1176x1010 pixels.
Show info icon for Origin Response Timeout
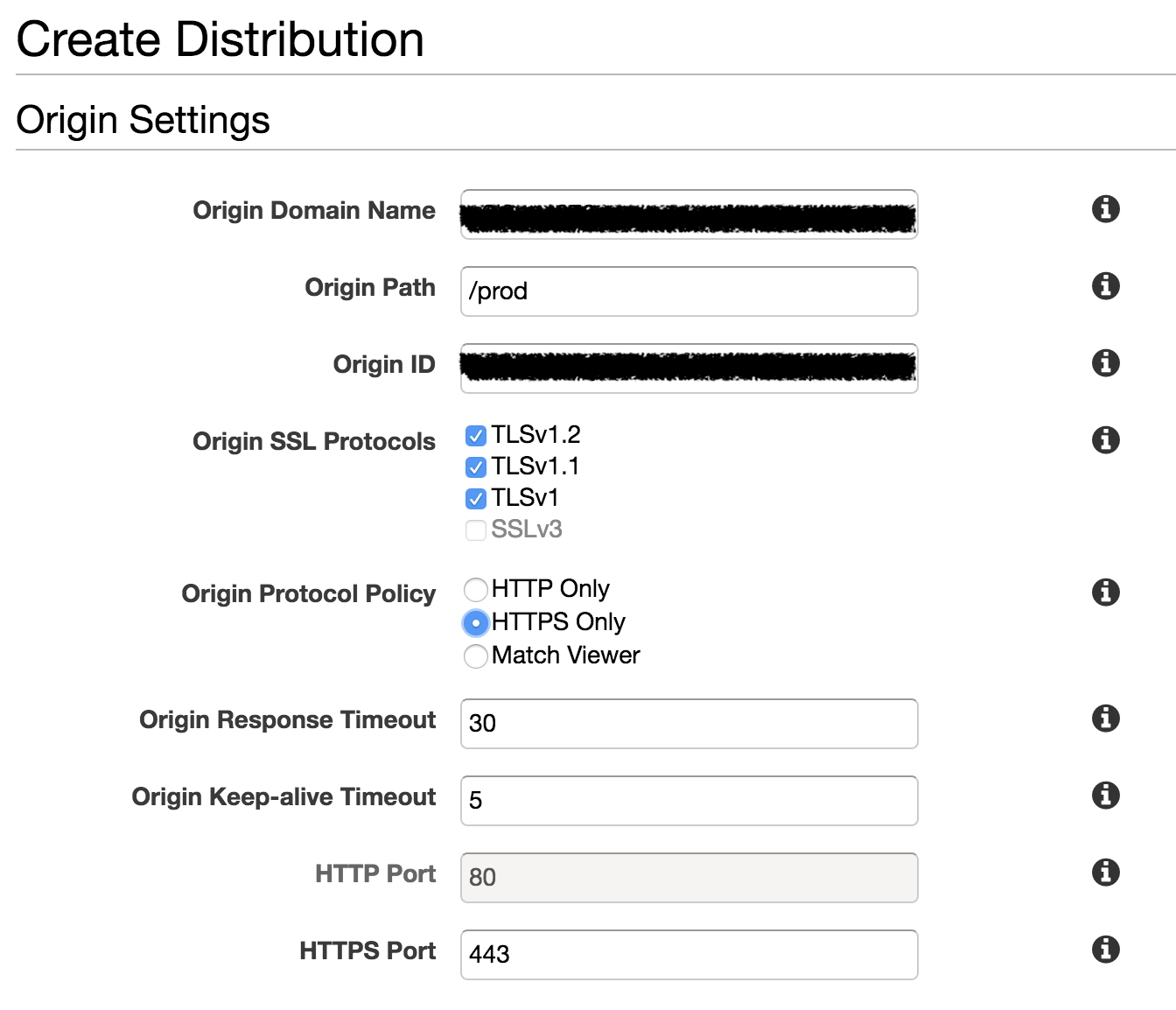[x=1106, y=719]
